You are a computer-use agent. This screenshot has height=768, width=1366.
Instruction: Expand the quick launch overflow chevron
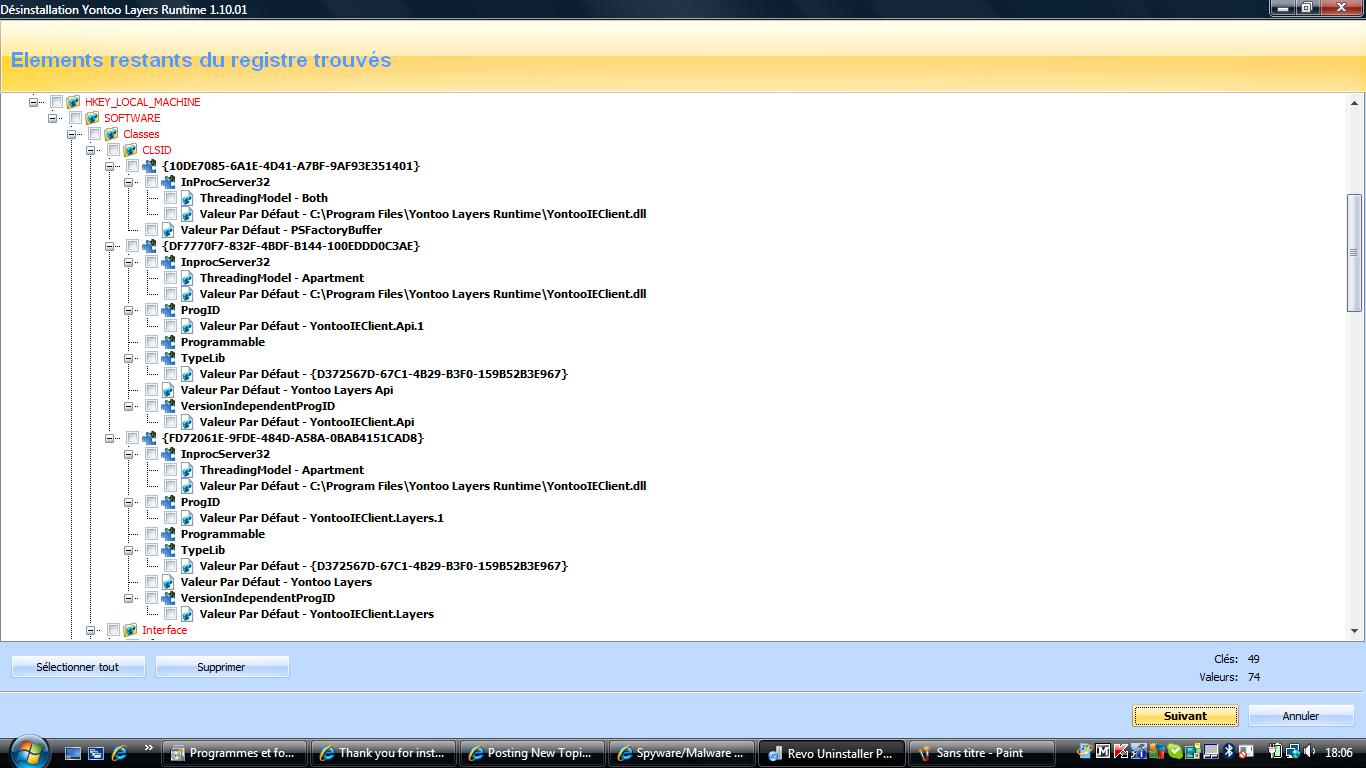pyautogui.click(x=149, y=748)
